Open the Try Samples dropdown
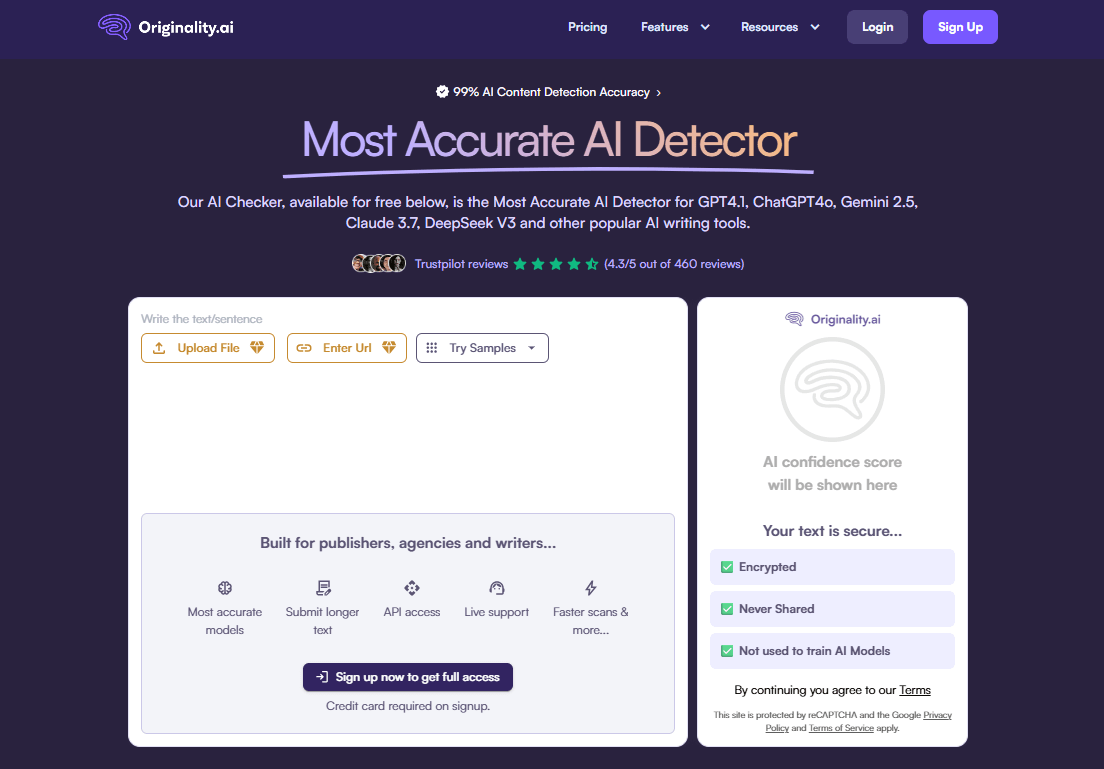 point(482,348)
